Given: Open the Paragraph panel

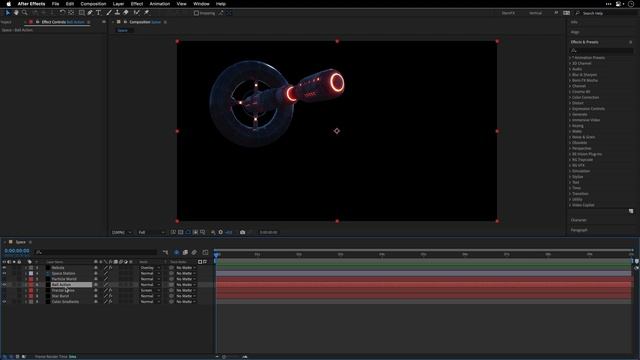Looking at the screenshot, I should coord(579,230).
